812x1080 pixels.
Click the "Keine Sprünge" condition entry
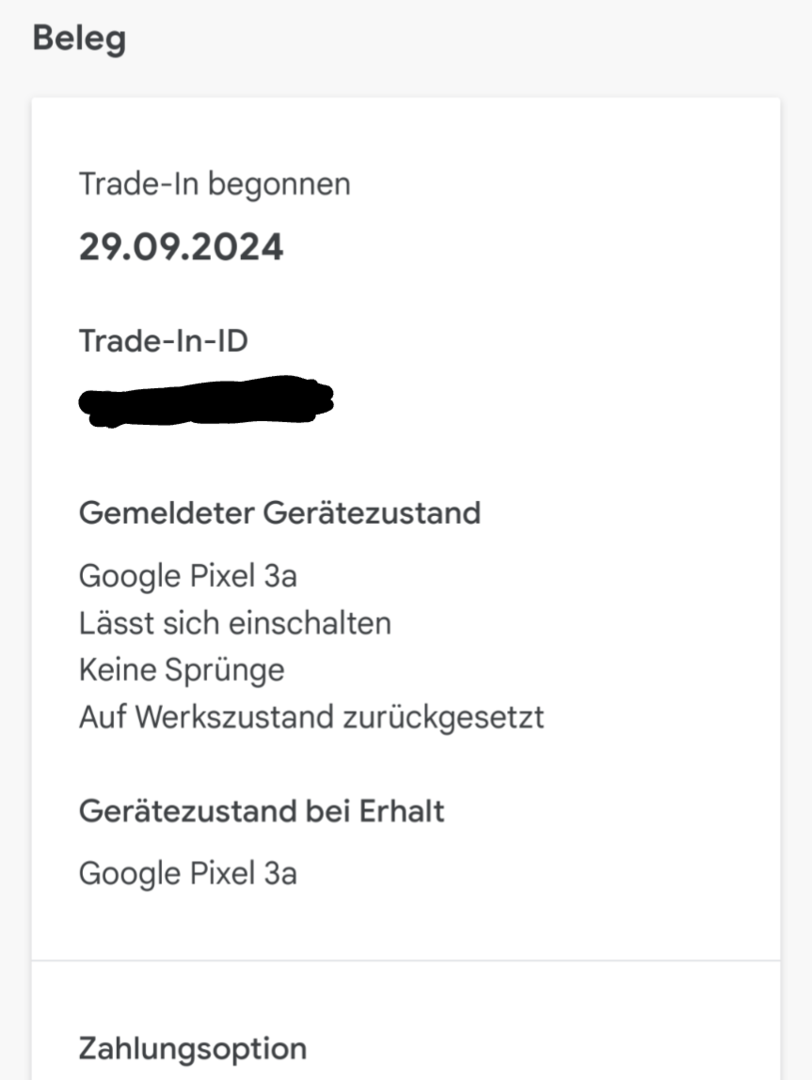point(181,670)
